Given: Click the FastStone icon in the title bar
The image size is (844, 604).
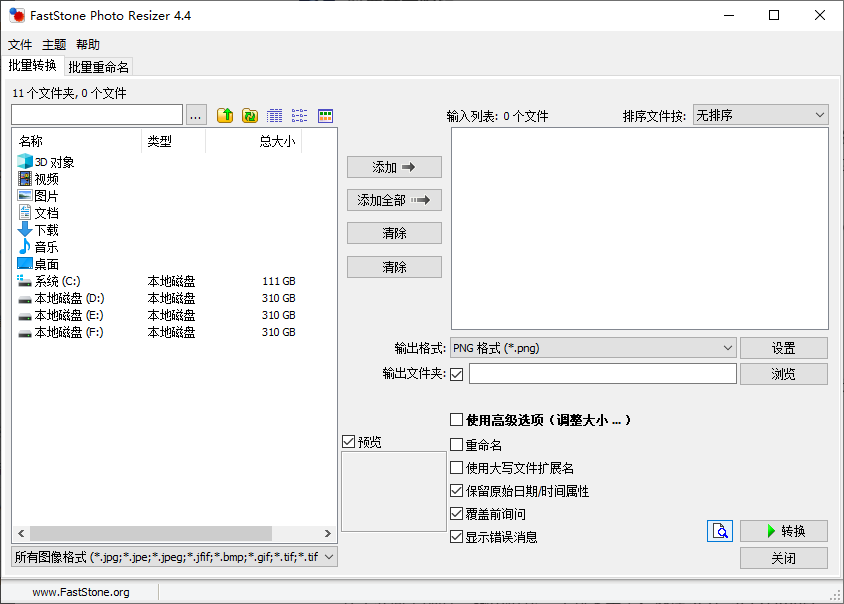Looking at the screenshot, I should [x=14, y=15].
